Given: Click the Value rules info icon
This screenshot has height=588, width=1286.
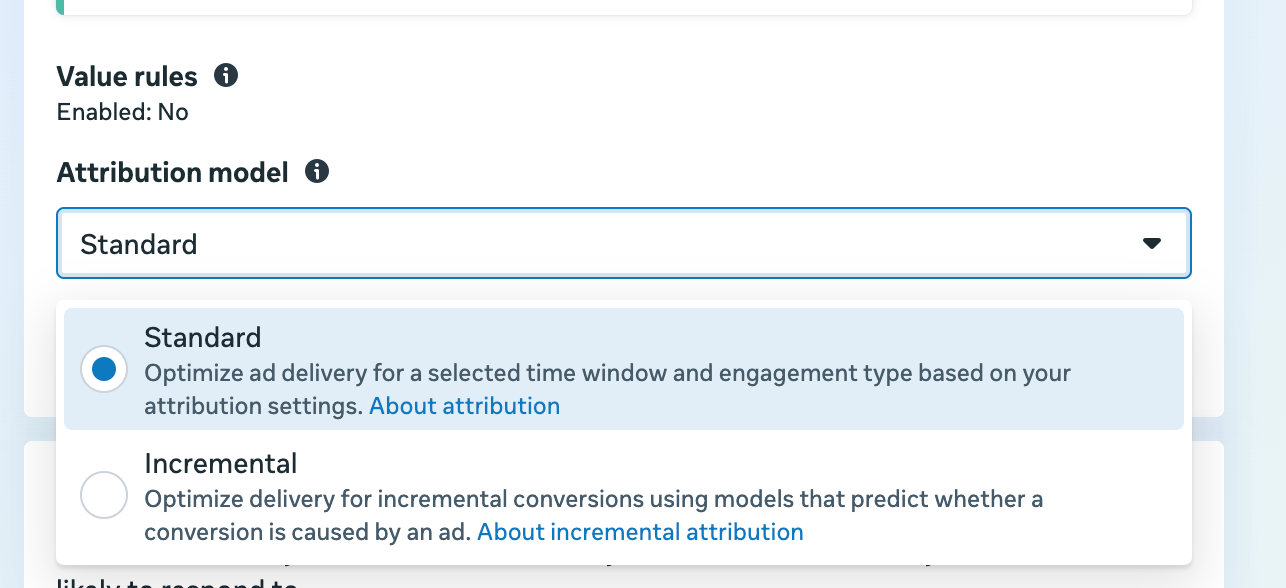Looking at the screenshot, I should click(227, 75).
